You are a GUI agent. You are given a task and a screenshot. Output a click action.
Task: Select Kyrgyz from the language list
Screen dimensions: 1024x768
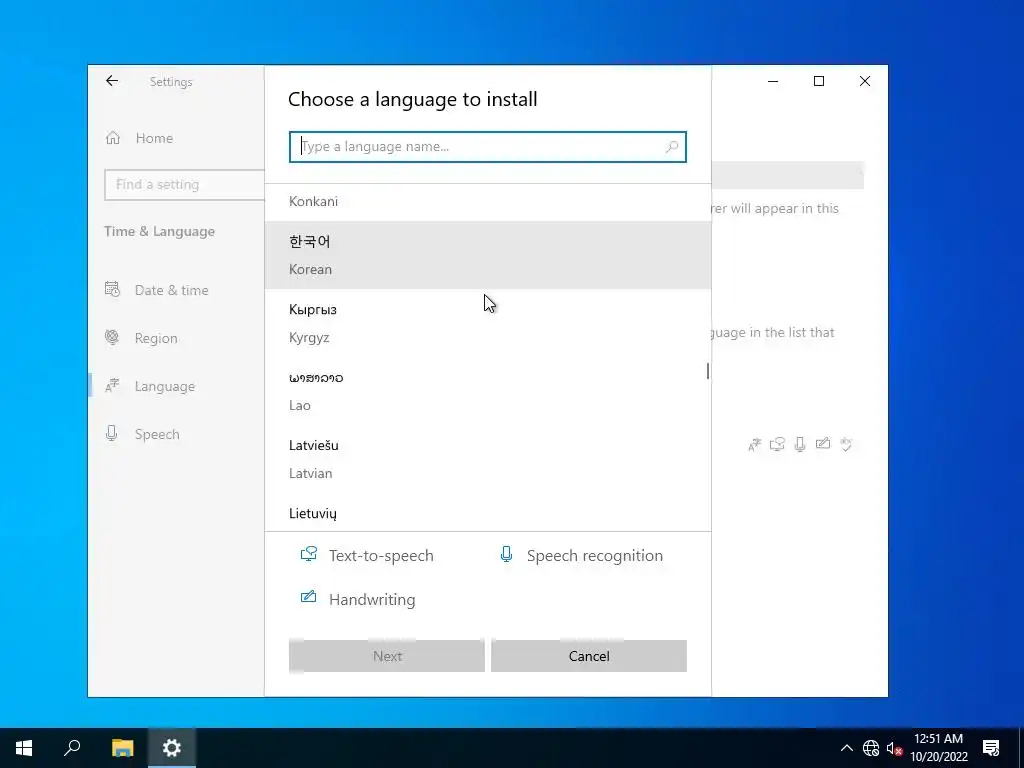click(x=487, y=323)
